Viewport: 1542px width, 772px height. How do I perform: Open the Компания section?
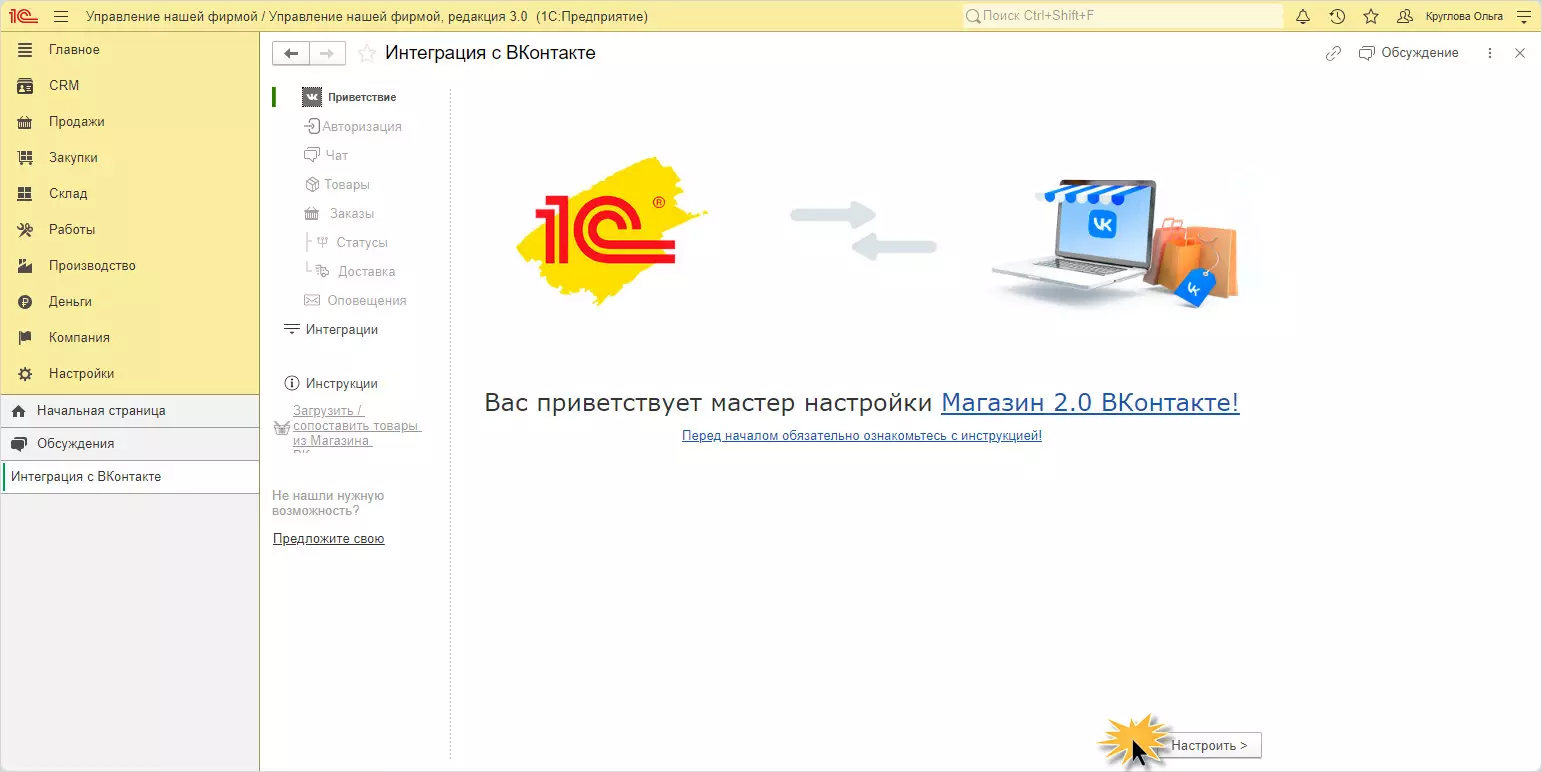pyautogui.click(x=130, y=338)
